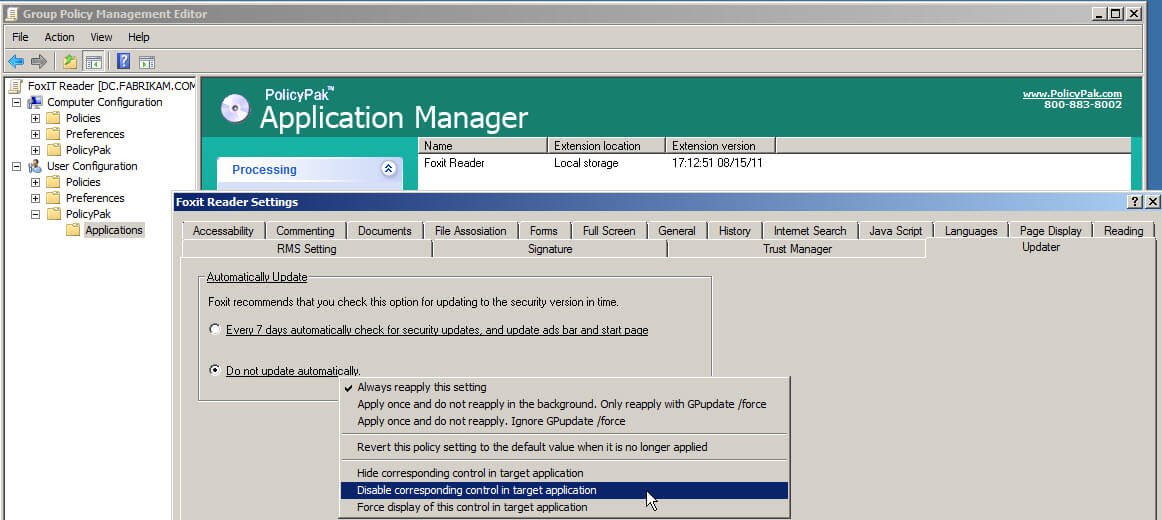Expand Preferences under Computer Configuration
Image resolution: width=1162 pixels, height=520 pixels.
pos(35,134)
